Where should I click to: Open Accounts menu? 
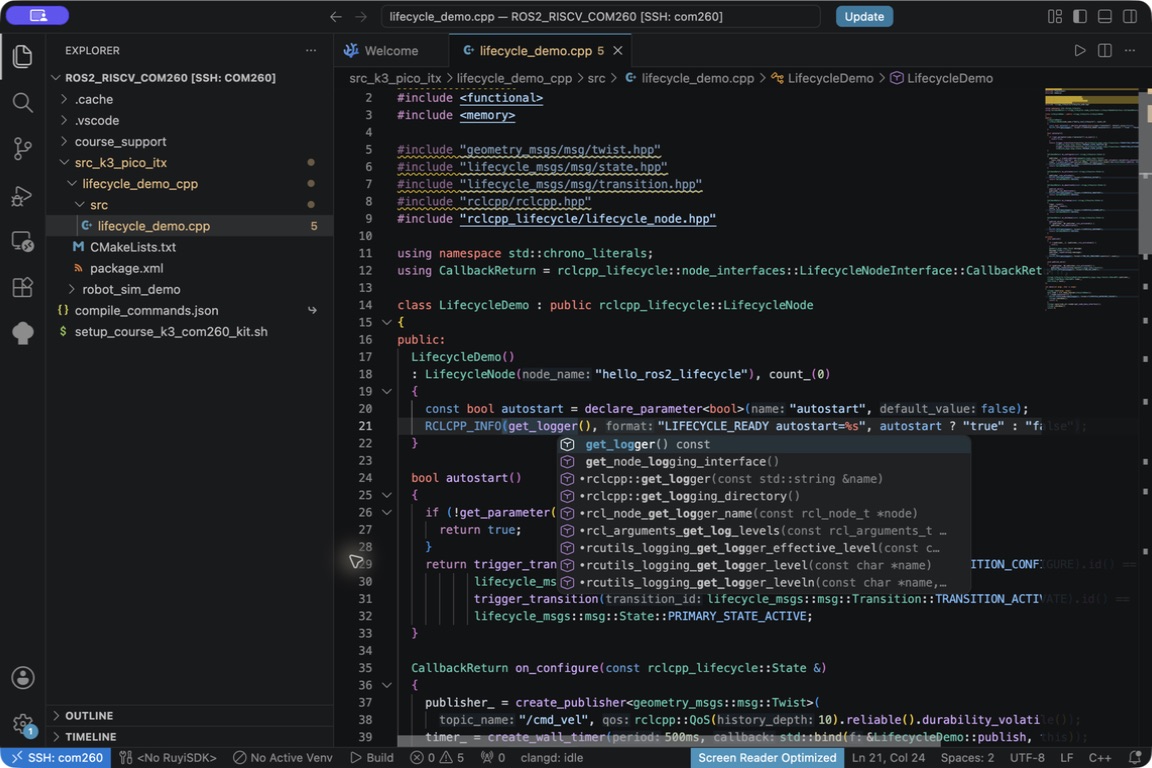(x=23, y=678)
